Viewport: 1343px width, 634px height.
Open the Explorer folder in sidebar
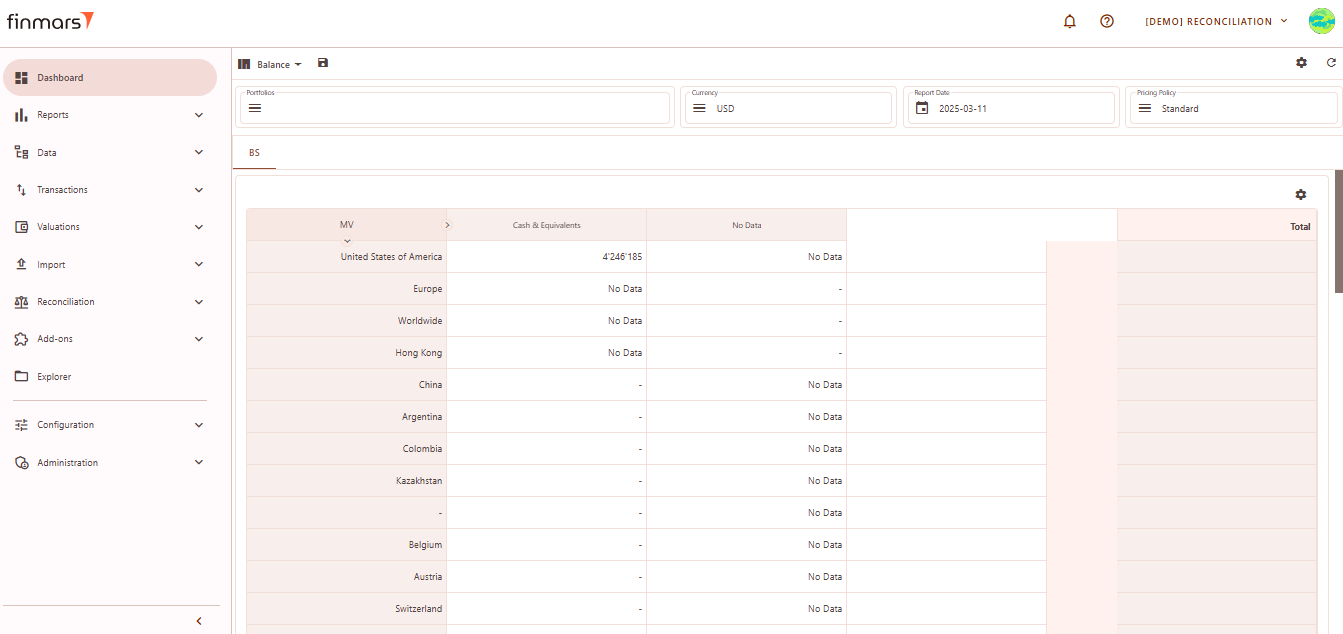point(54,377)
